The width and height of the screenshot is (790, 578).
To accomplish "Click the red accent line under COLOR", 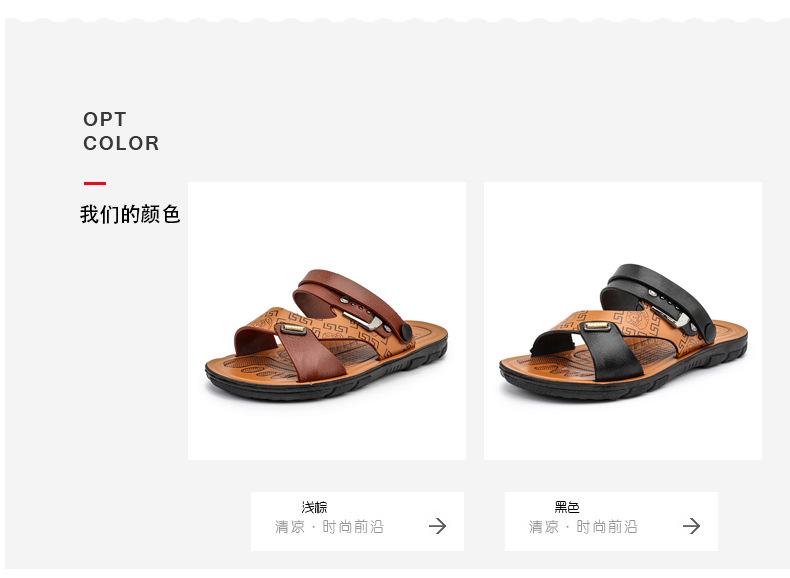I will coord(95,183).
